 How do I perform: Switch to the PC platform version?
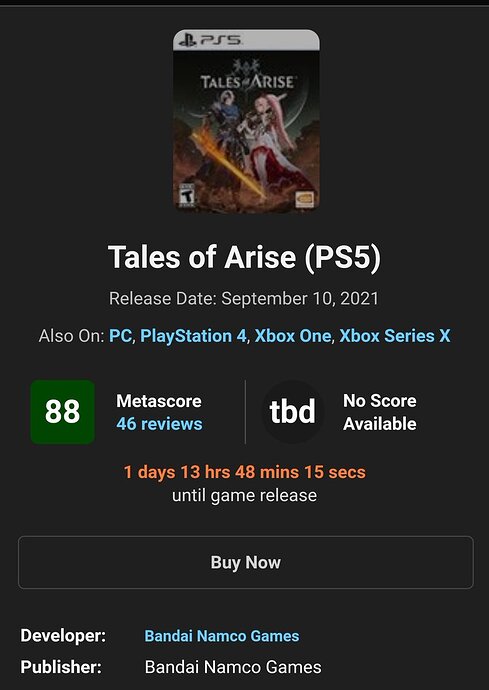(121, 336)
